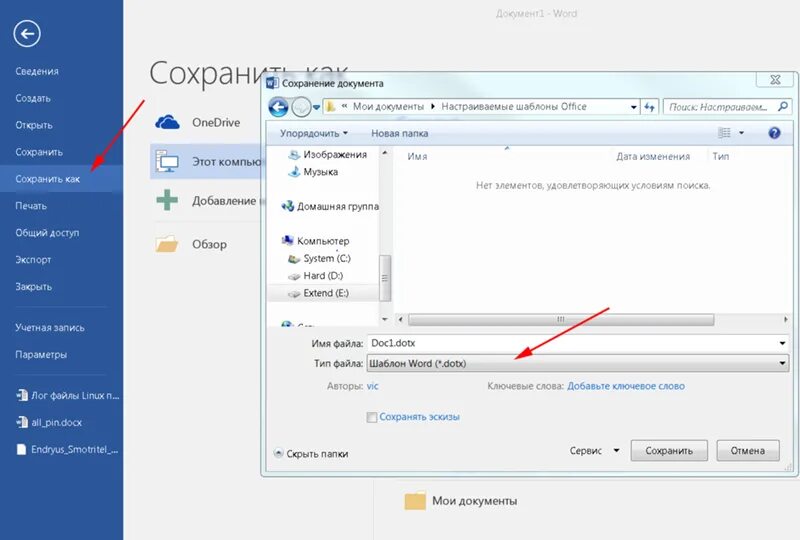Open the Обзор folder icon
The image size is (800, 540).
click(x=167, y=244)
